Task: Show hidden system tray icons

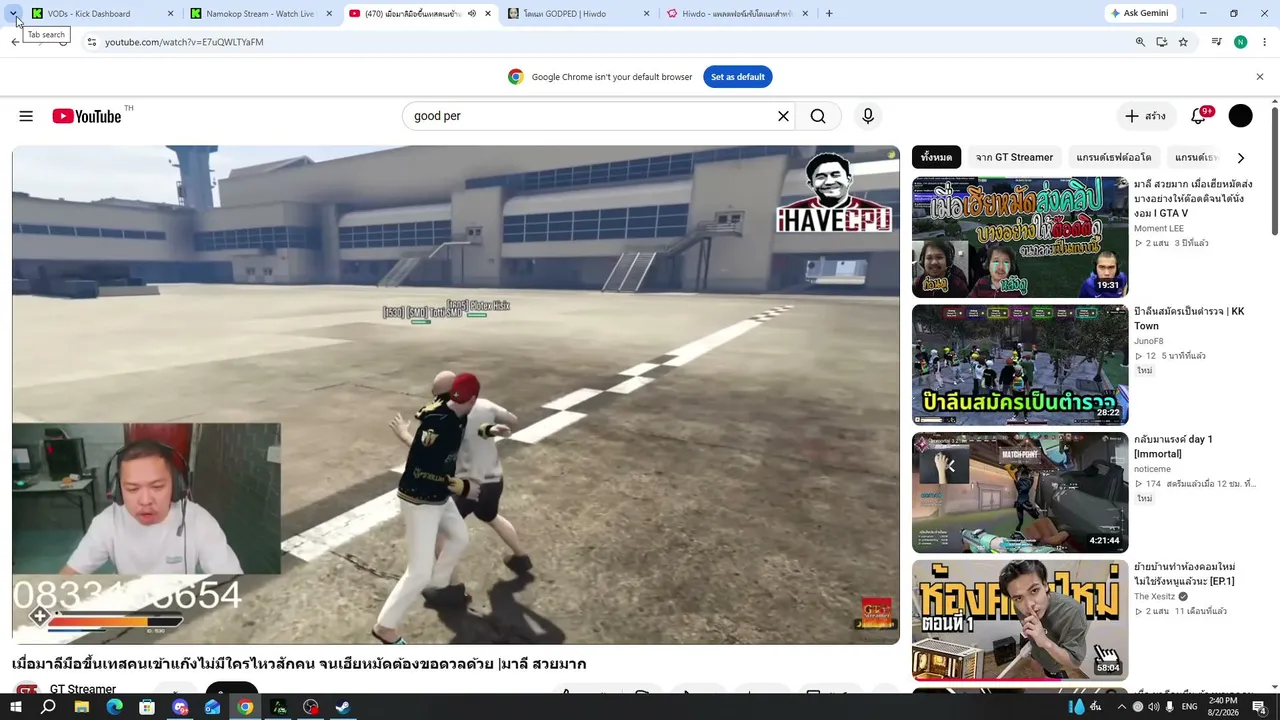Action: (x=1121, y=707)
